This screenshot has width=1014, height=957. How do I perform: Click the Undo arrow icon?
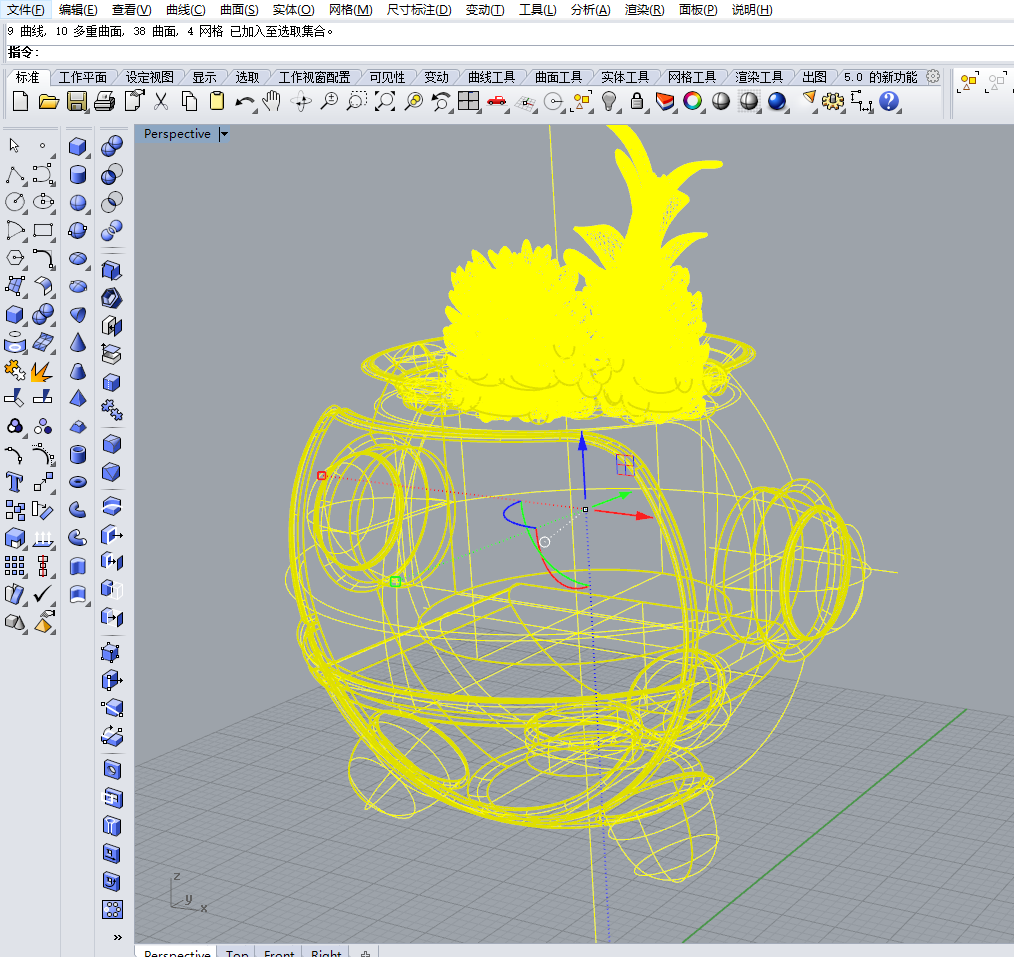(244, 102)
